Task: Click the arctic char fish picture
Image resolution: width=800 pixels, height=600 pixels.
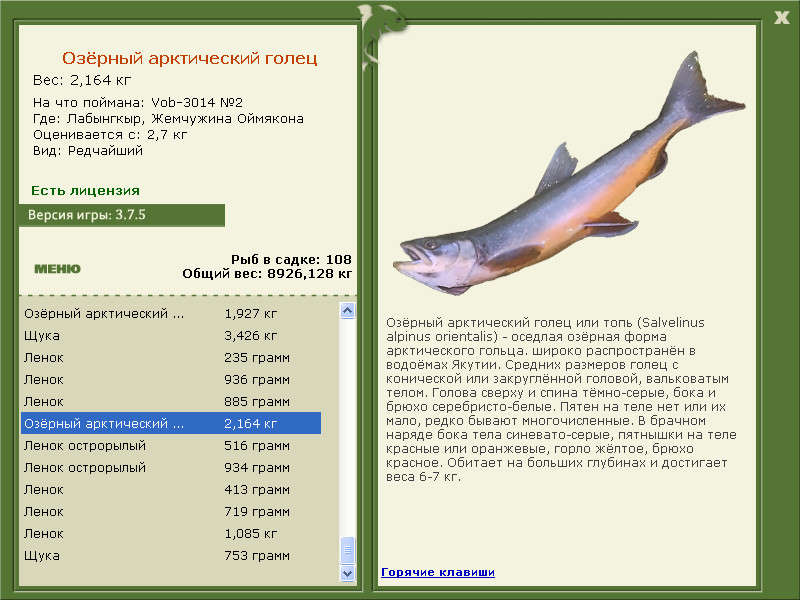Action: point(569,173)
